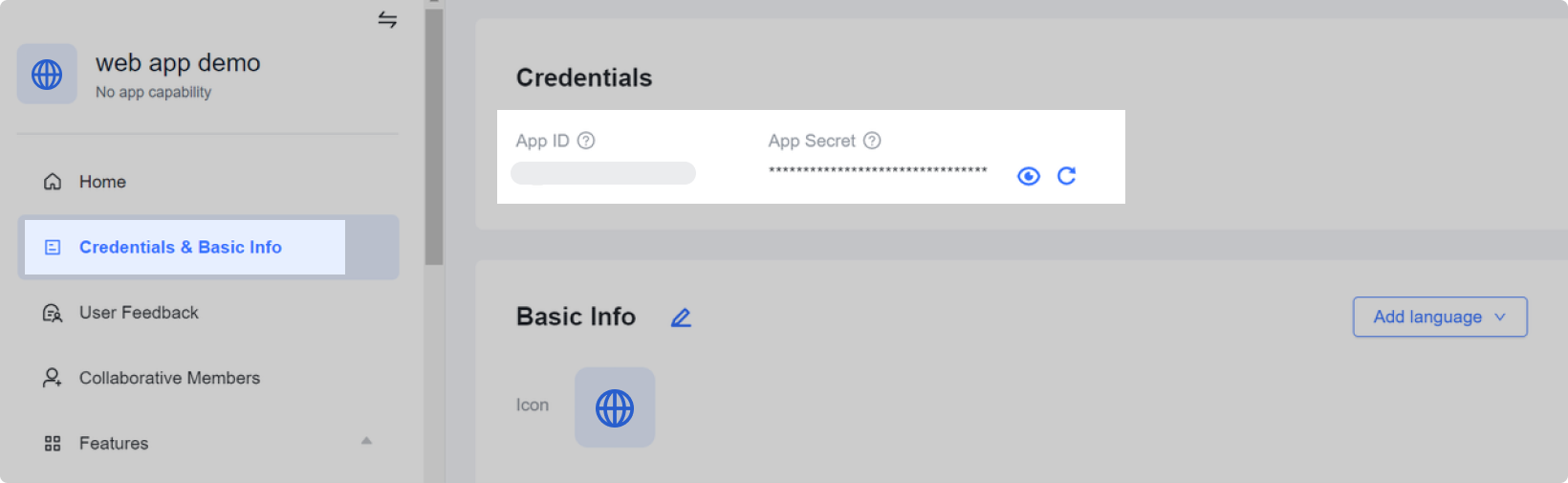Click the sidebar vertical scrollbar
The image size is (1568, 483).
pyautogui.click(x=434, y=134)
